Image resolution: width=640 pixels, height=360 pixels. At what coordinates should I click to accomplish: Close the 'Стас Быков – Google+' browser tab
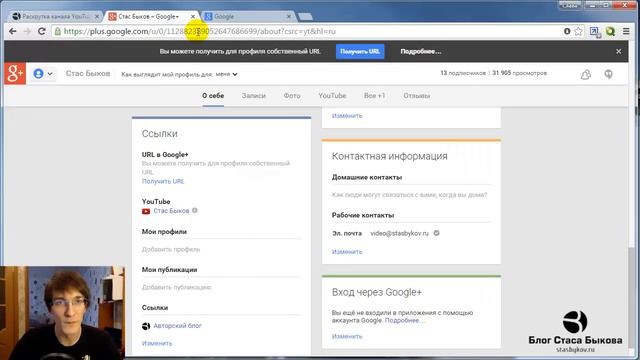coord(193,16)
